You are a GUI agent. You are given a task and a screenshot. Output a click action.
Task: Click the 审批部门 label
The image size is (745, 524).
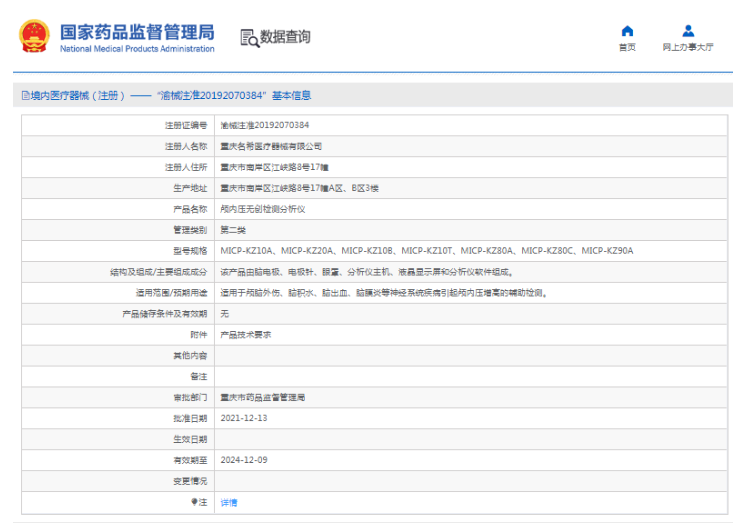coord(190,398)
